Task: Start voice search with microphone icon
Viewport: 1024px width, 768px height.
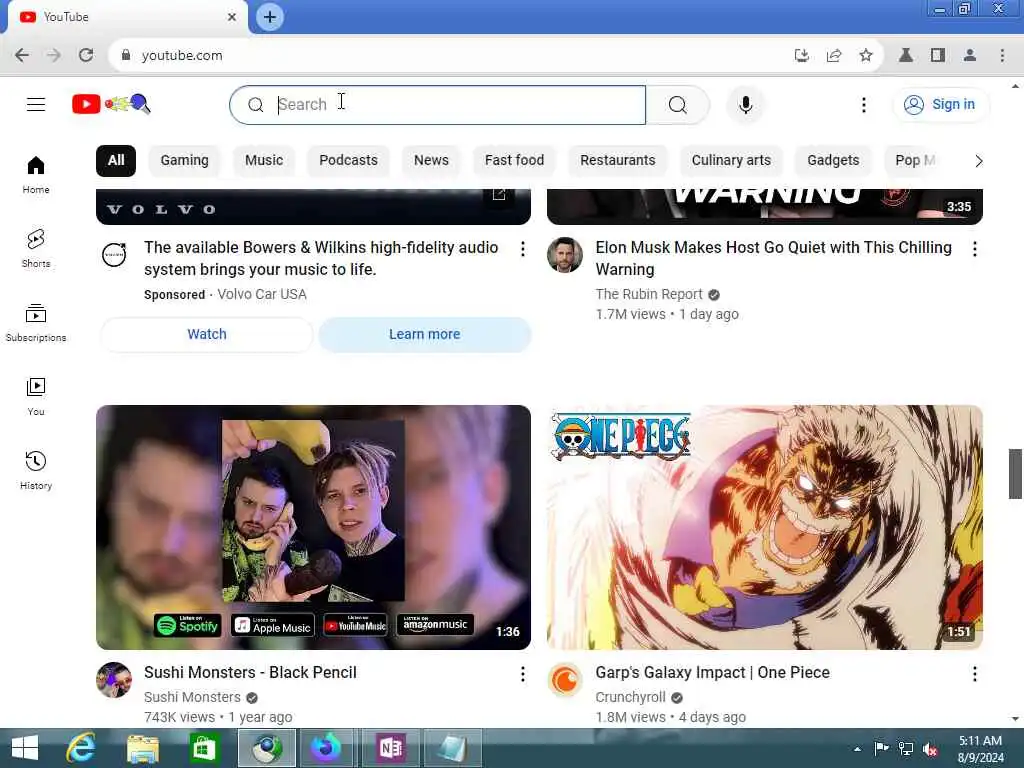Action: [745, 104]
